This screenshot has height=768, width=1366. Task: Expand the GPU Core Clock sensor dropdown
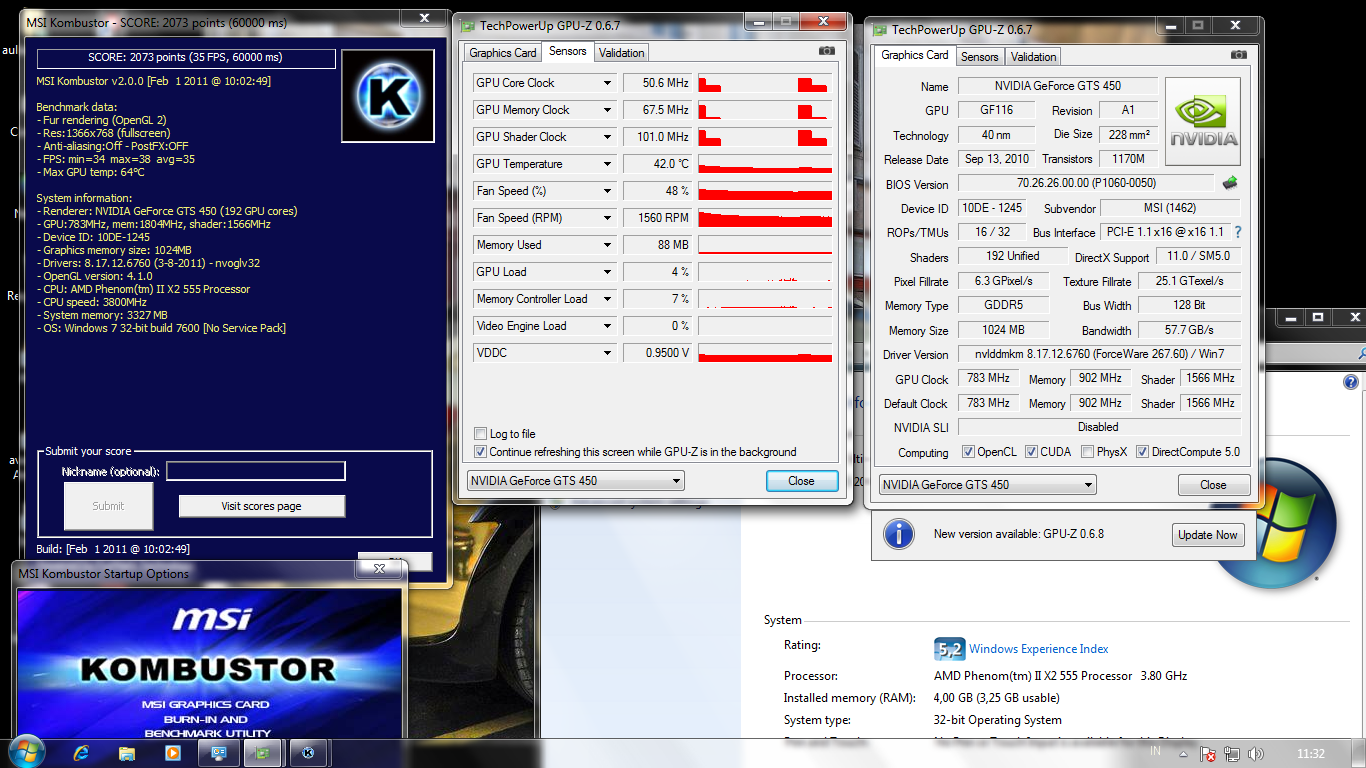[x=607, y=83]
